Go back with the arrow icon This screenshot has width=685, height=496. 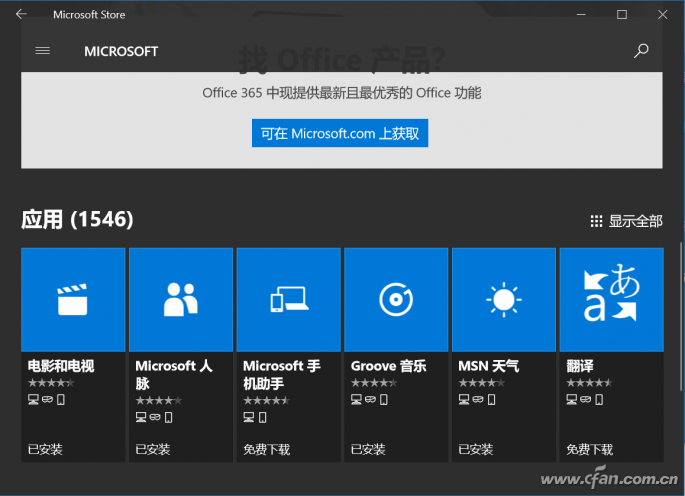click(x=21, y=14)
